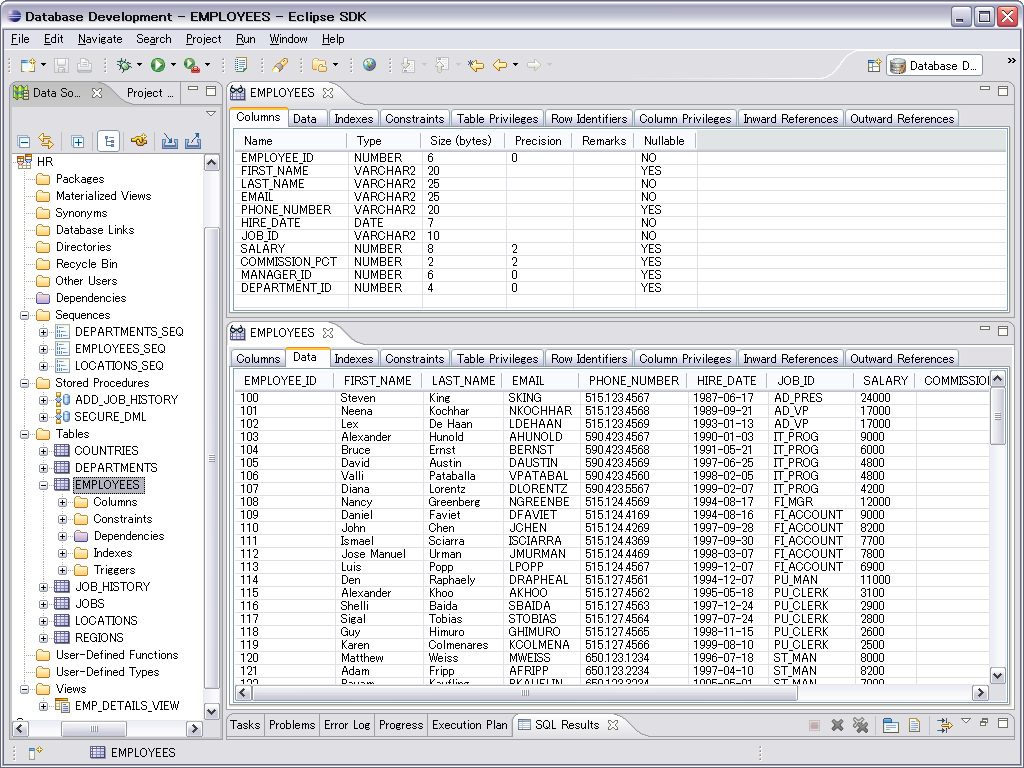Click the New Connection Profile icon
This screenshot has height=768, width=1024.
click(x=138, y=140)
